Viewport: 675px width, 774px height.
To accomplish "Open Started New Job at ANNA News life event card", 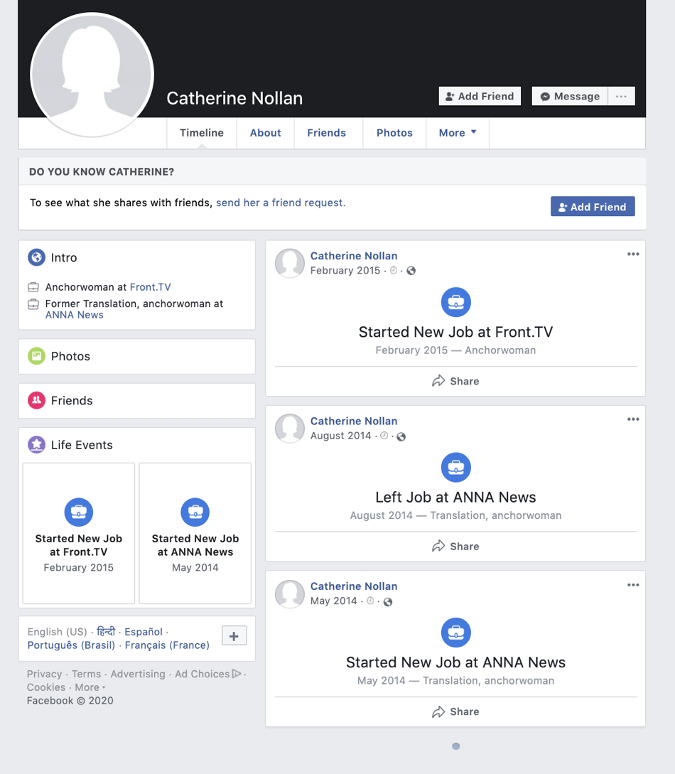I will coord(195,533).
